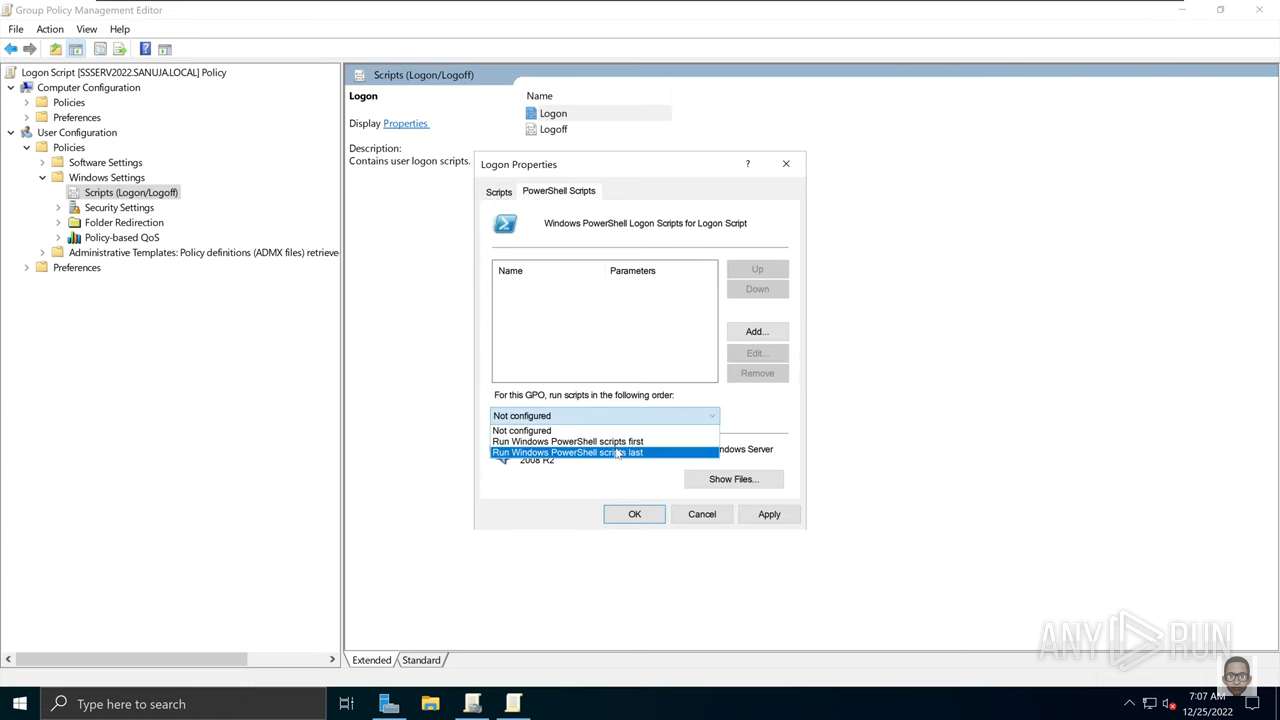Click the Name column header in scripts list
The width and height of the screenshot is (1280, 720).
(x=549, y=271)
